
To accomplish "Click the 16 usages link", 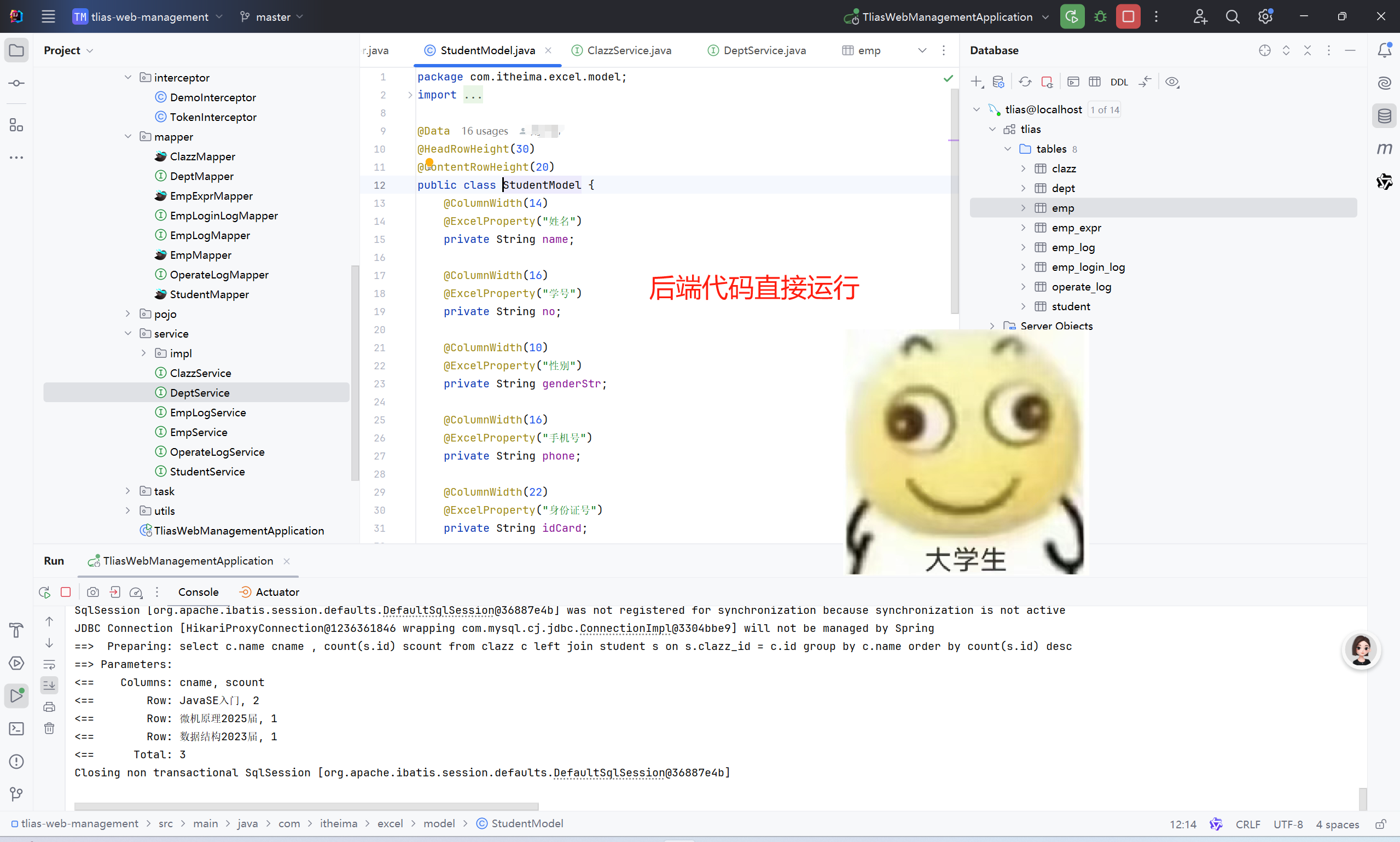I will [x=484, y=131].
